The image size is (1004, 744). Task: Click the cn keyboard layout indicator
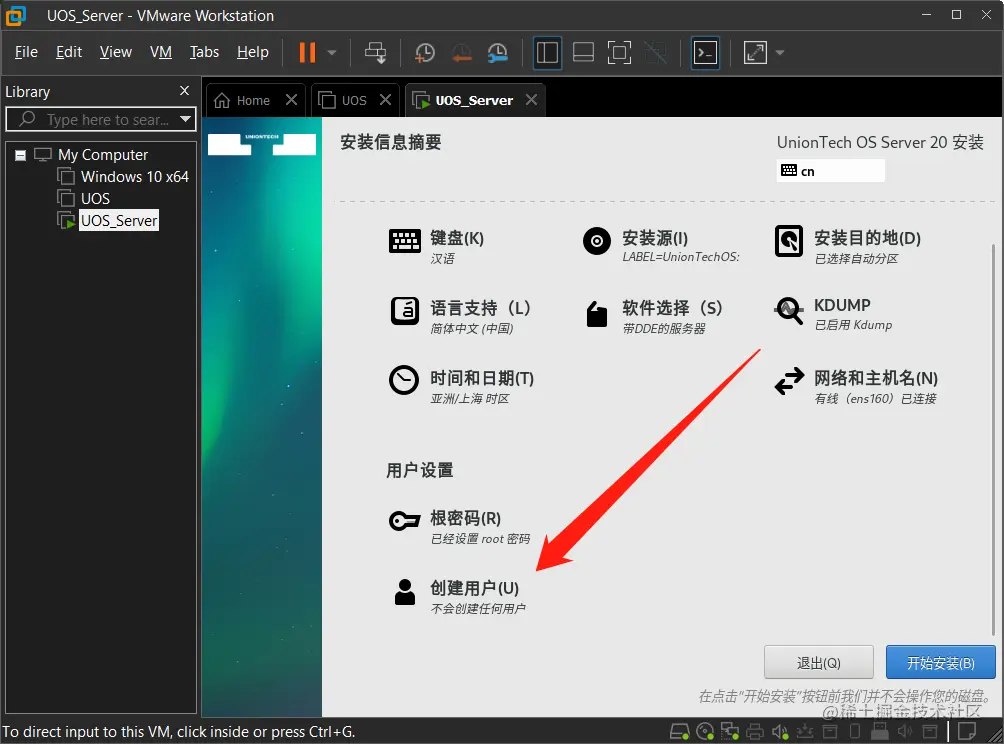830,171
